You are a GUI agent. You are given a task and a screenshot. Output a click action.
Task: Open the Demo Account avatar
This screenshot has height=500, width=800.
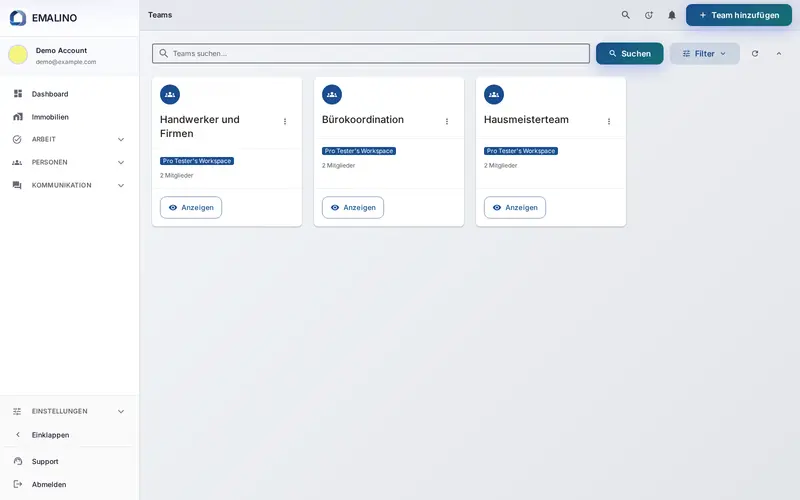pos(18,55)
